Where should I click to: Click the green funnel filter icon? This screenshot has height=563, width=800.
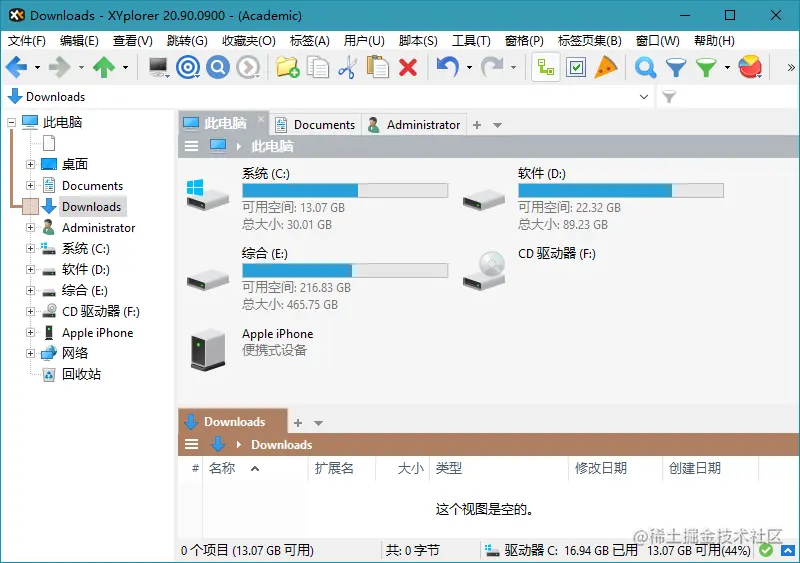click(706, 67)
